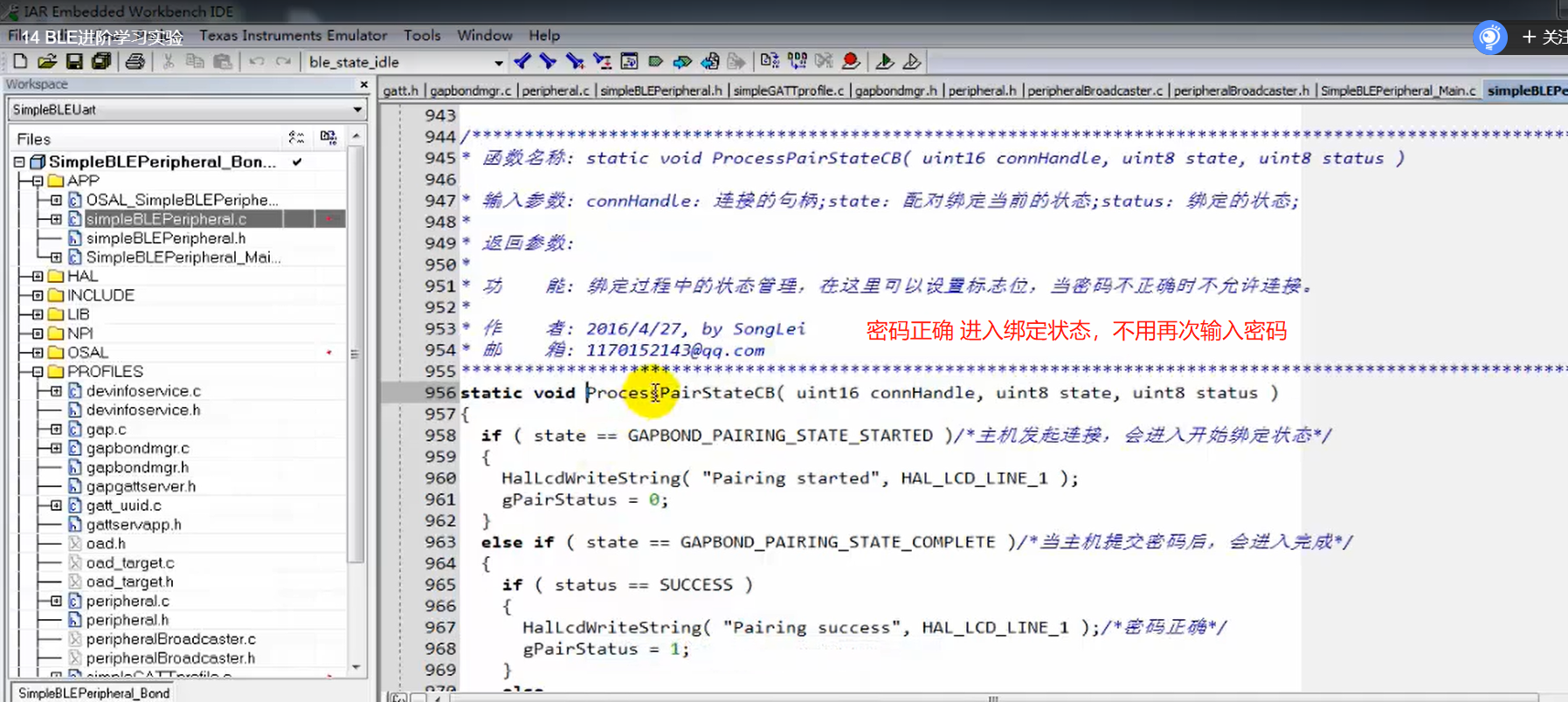Click the Stop Build icon
Viewport: 1568px width, 702px height.
[824, 61]
